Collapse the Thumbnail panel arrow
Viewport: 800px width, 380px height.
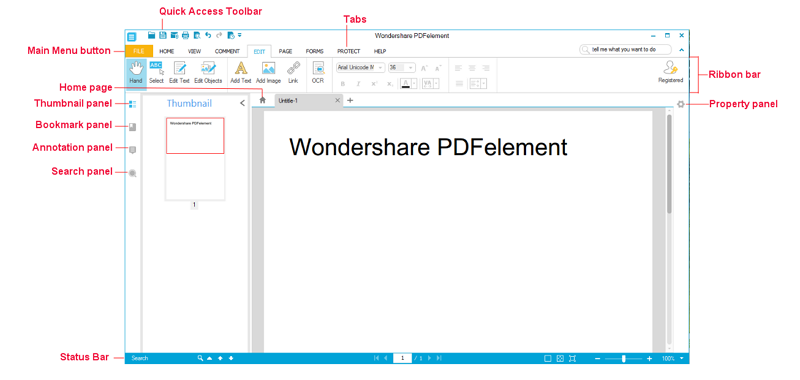point(242,104)
